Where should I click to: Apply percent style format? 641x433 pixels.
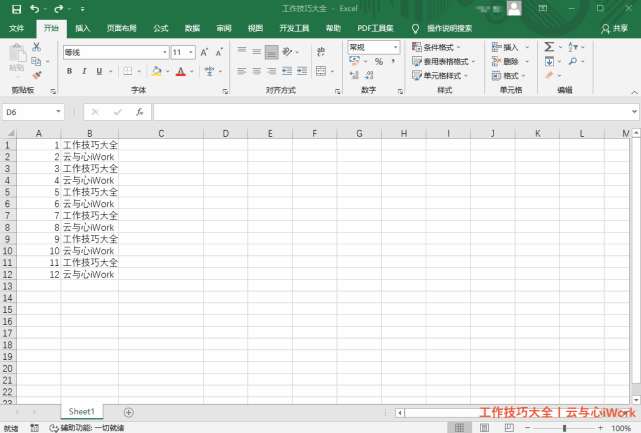click(379, 62)
